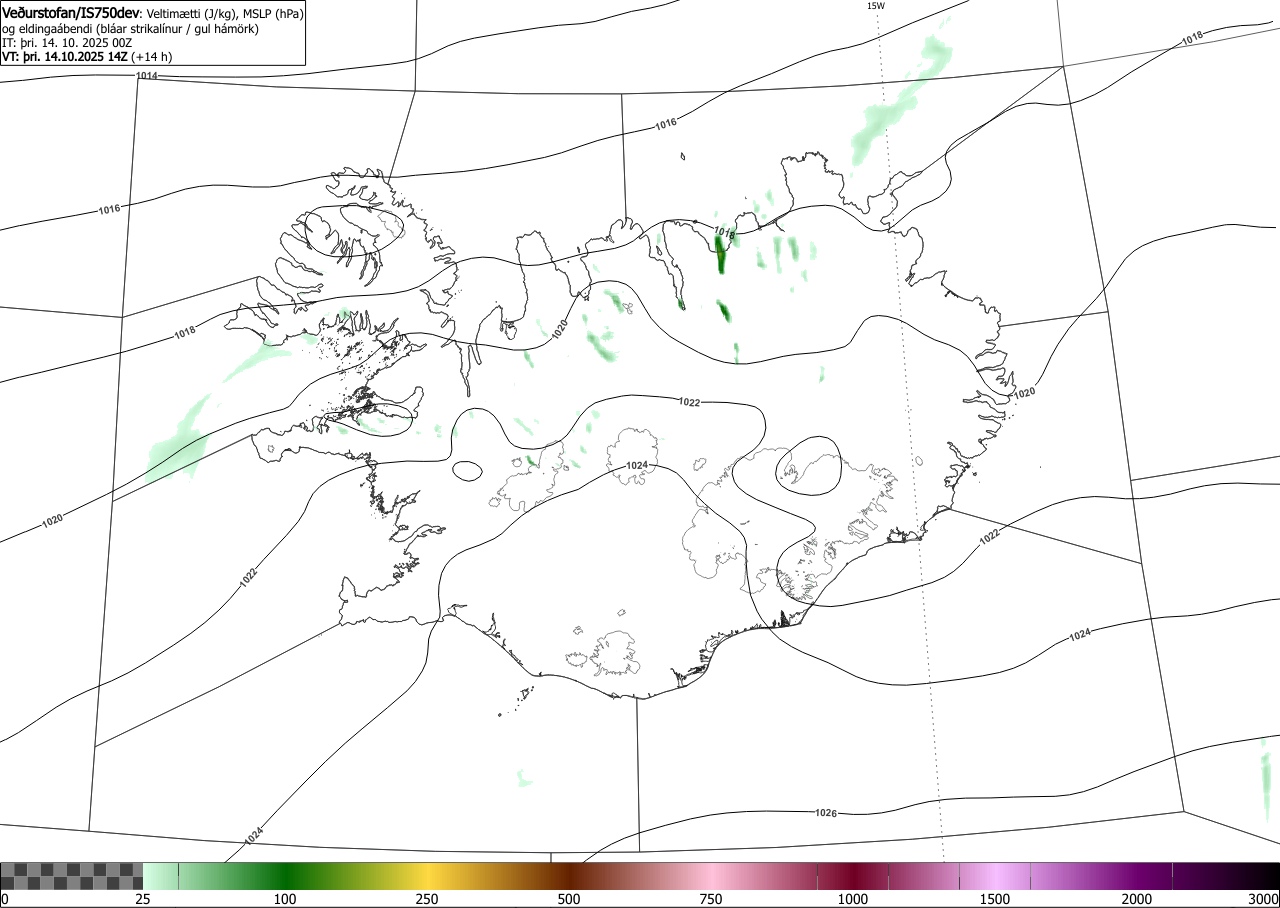Image resolution: width=1280 pixels, height=908 pixels.
Task: Click the 1014 isobar label
Action: [x=146, y=76]
